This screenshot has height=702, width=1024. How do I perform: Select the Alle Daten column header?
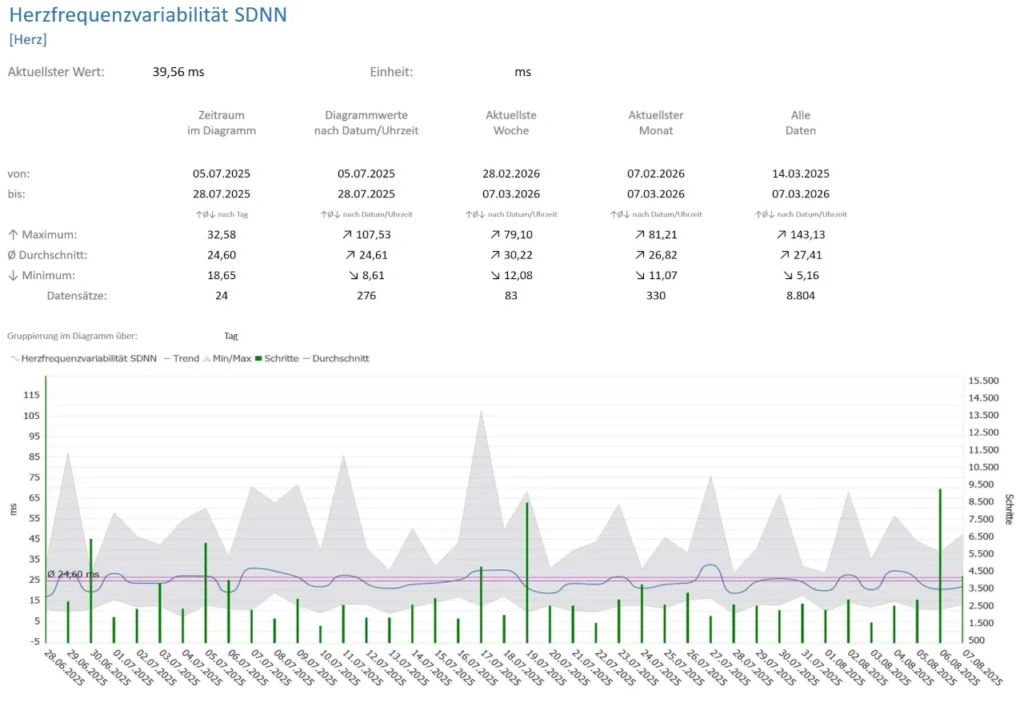pos(801,123)
